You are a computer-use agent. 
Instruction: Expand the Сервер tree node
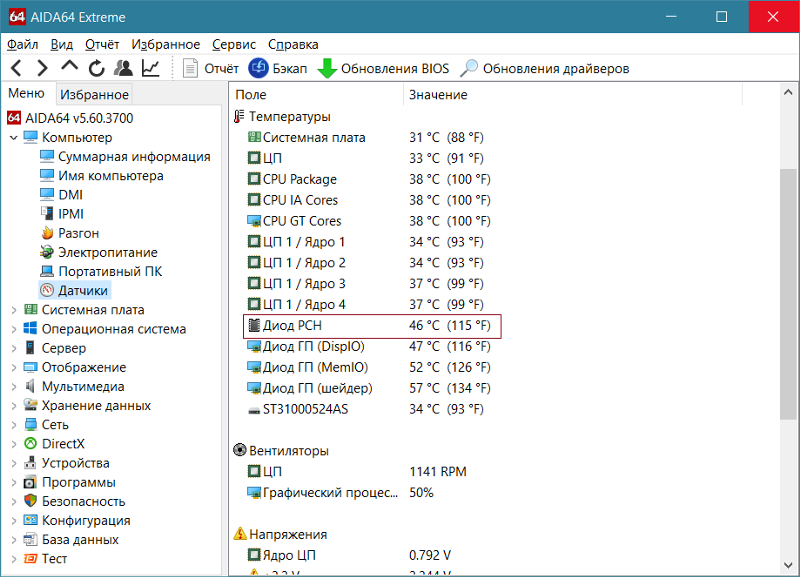(14, 348)
